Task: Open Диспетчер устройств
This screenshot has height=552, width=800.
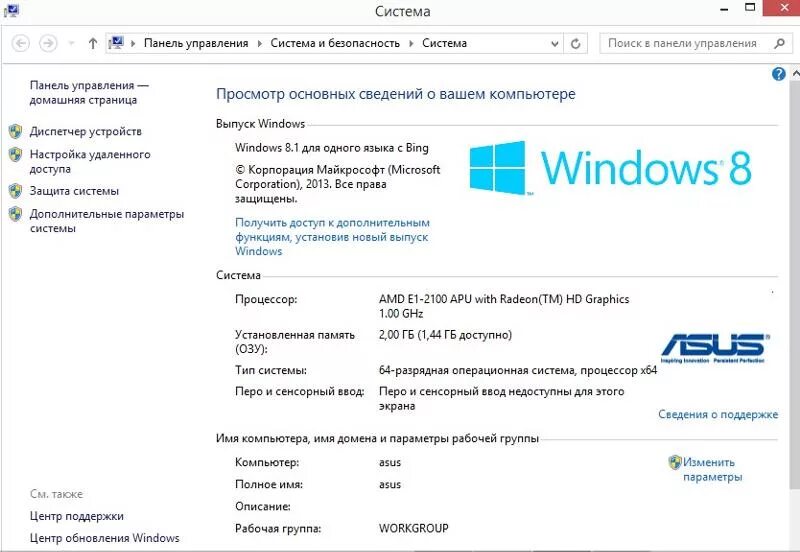Action: pos(85,131)
